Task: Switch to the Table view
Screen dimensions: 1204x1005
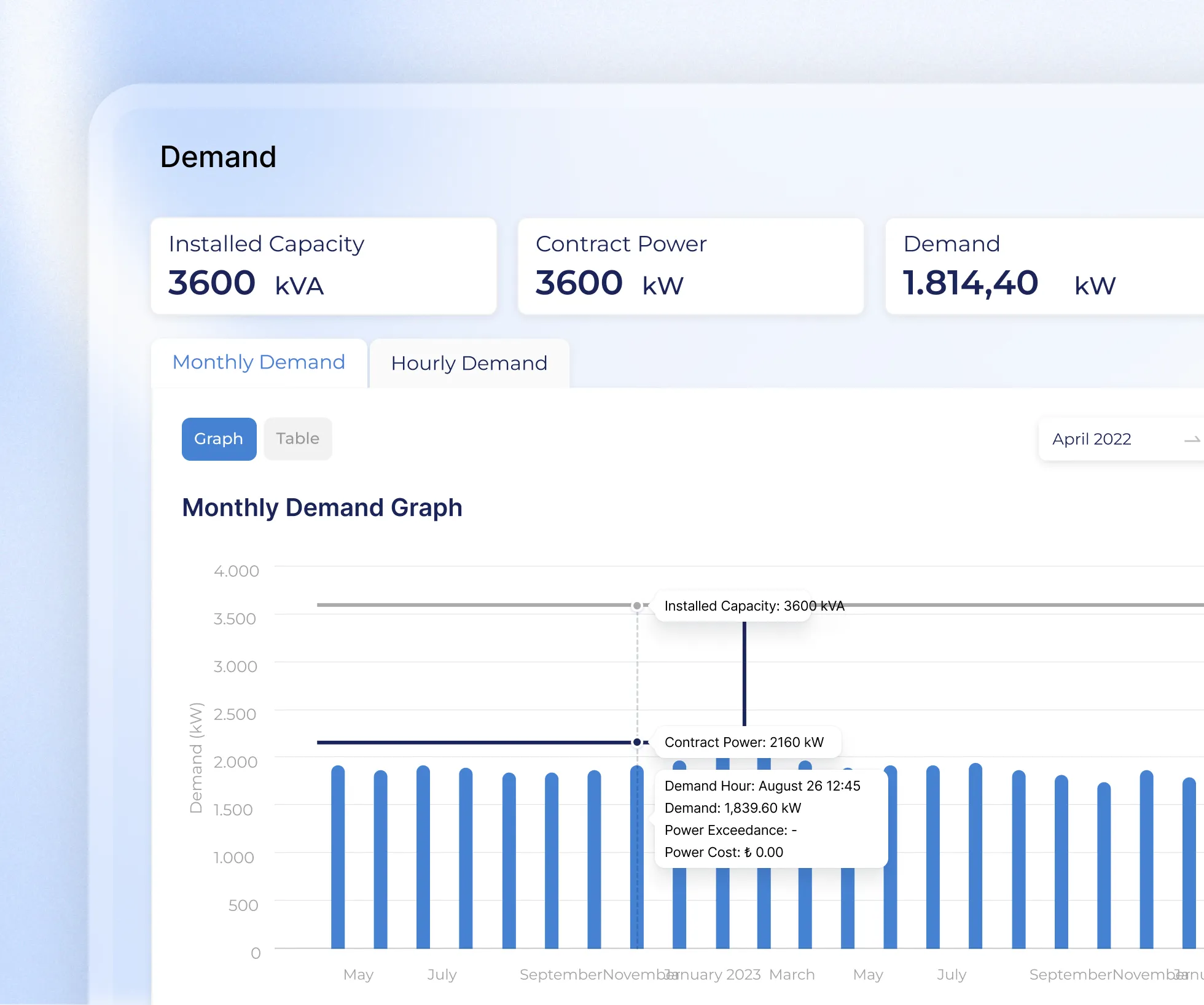Action: pyautogui.click(x=297, y=439)
